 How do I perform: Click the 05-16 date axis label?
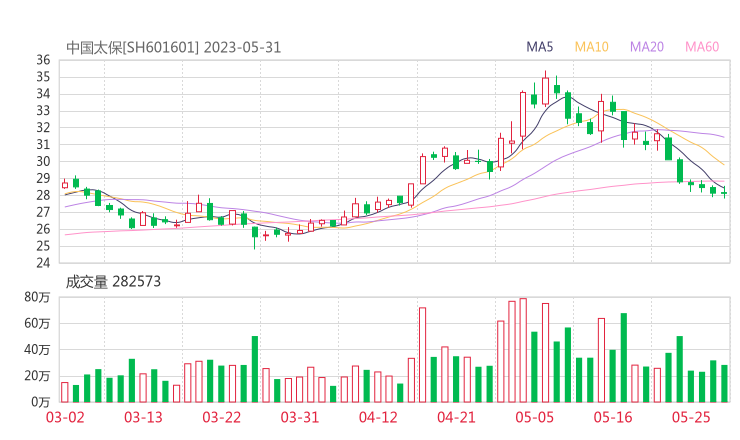click(x=613, y=417)
